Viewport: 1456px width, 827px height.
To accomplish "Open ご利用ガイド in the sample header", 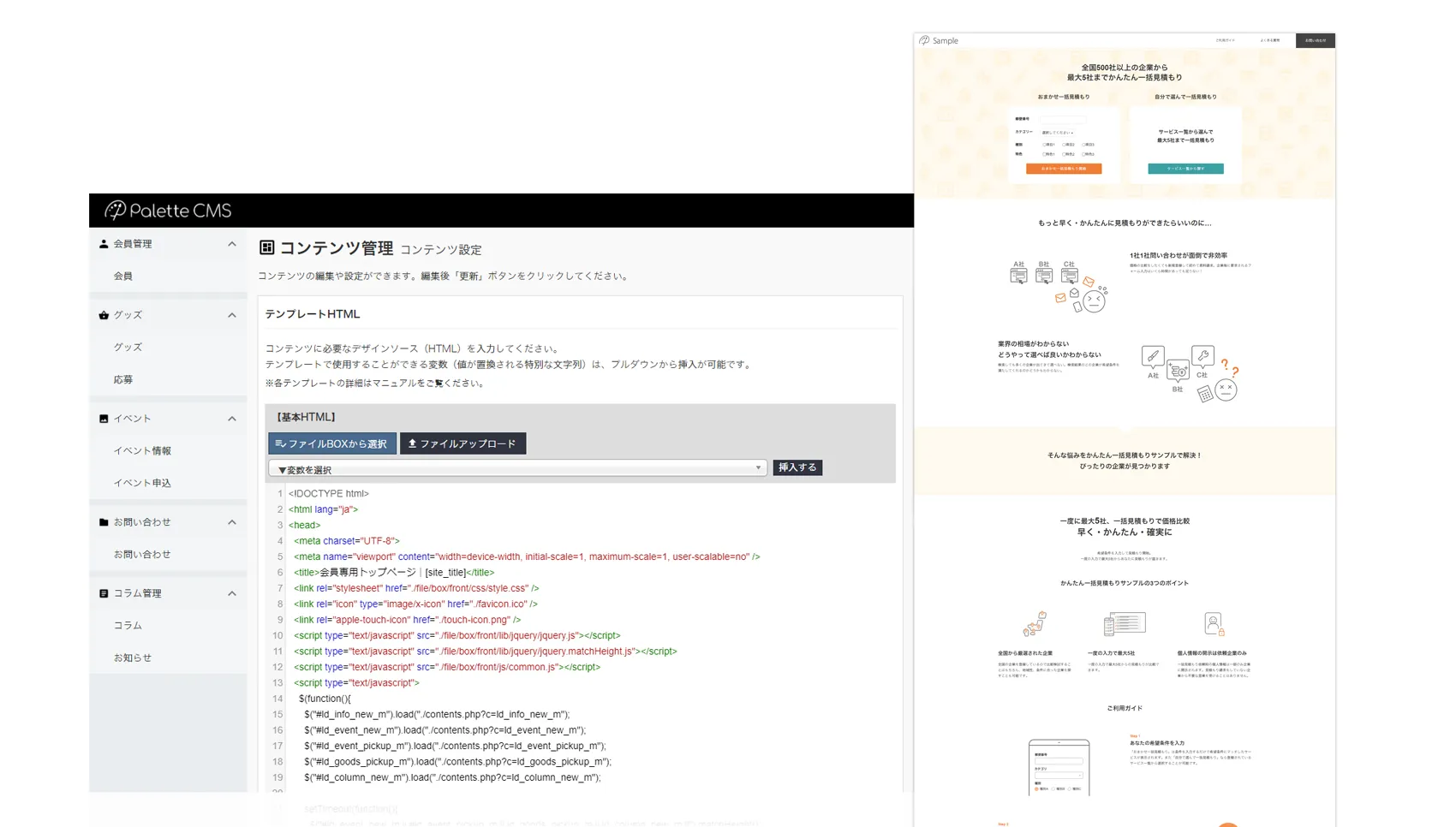I will click(x=1226, y=39).
